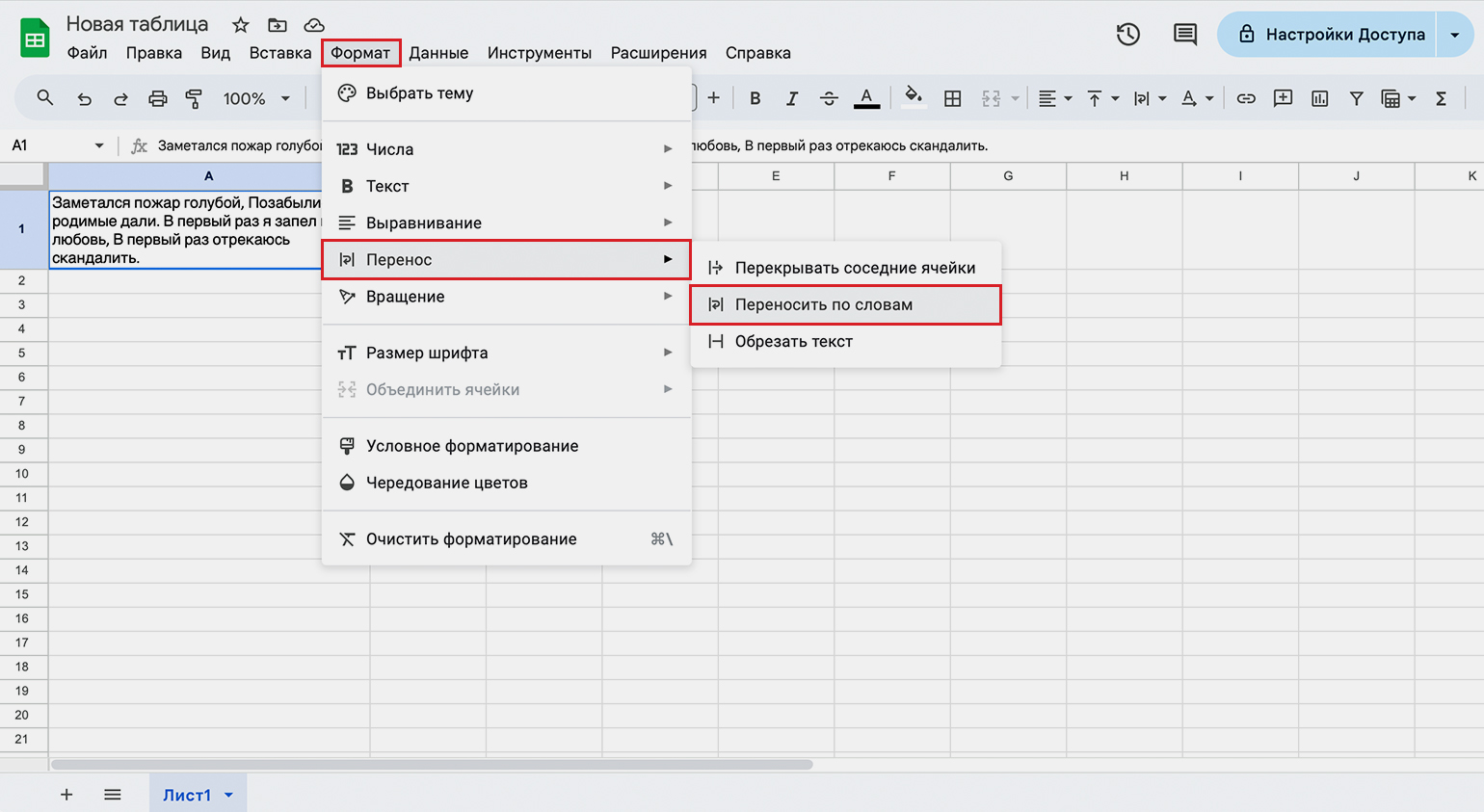The height and width of the screenshot is (812, 1484).
Task: Print the spreadsheet
Action: (157, 98)
